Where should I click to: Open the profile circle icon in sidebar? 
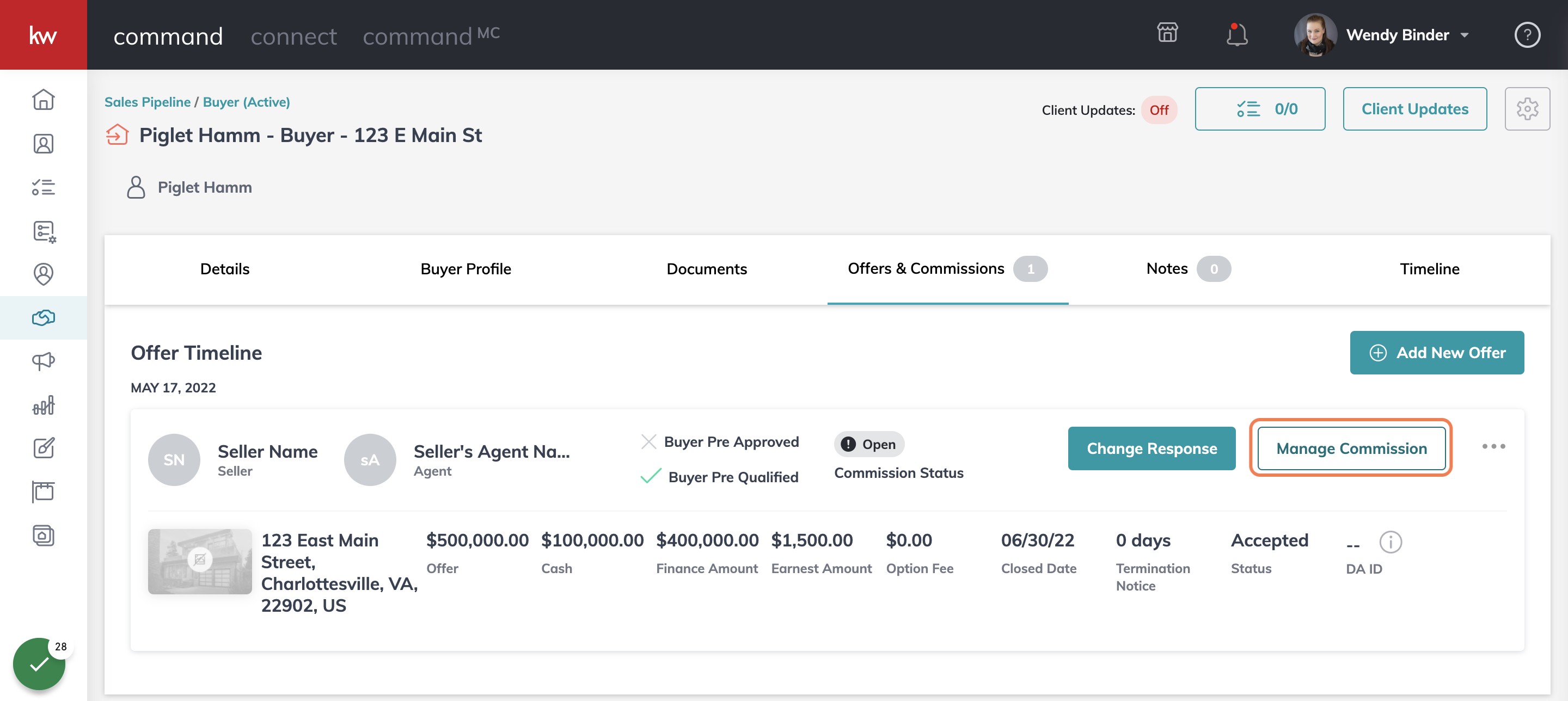pos(43,274)
